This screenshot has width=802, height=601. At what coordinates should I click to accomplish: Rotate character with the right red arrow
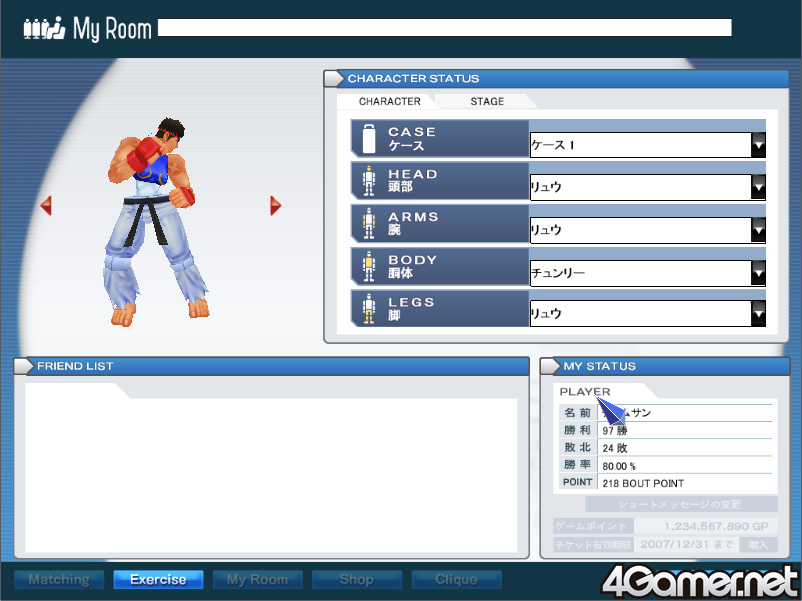[276, 206]
